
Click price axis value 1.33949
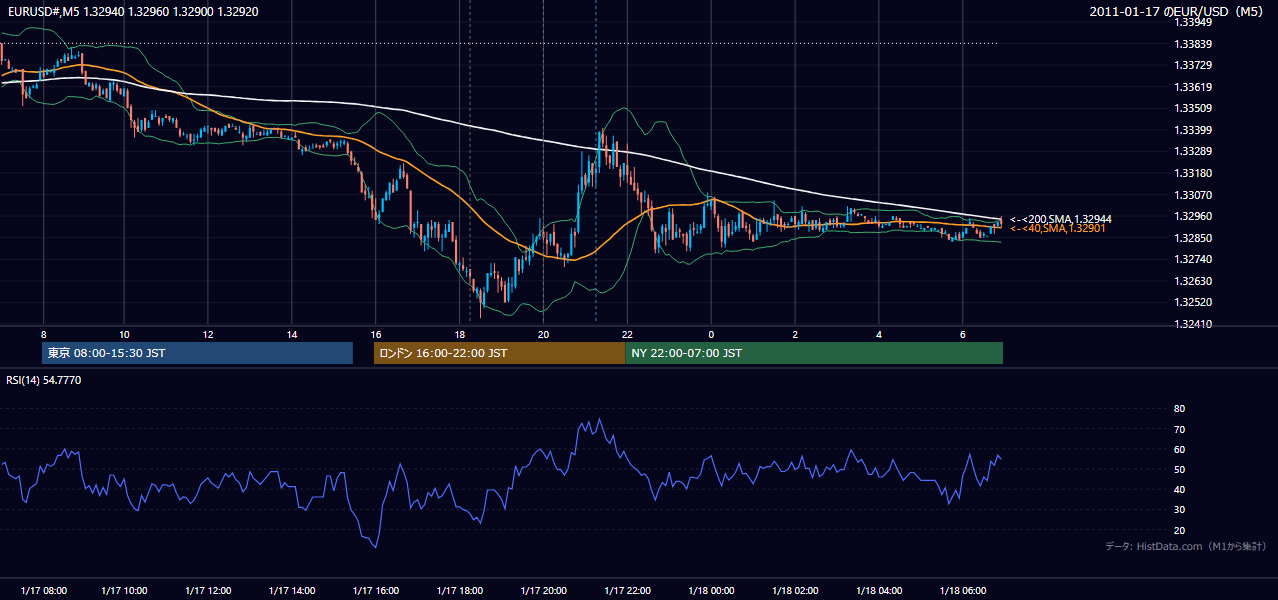pos(1193,22)
